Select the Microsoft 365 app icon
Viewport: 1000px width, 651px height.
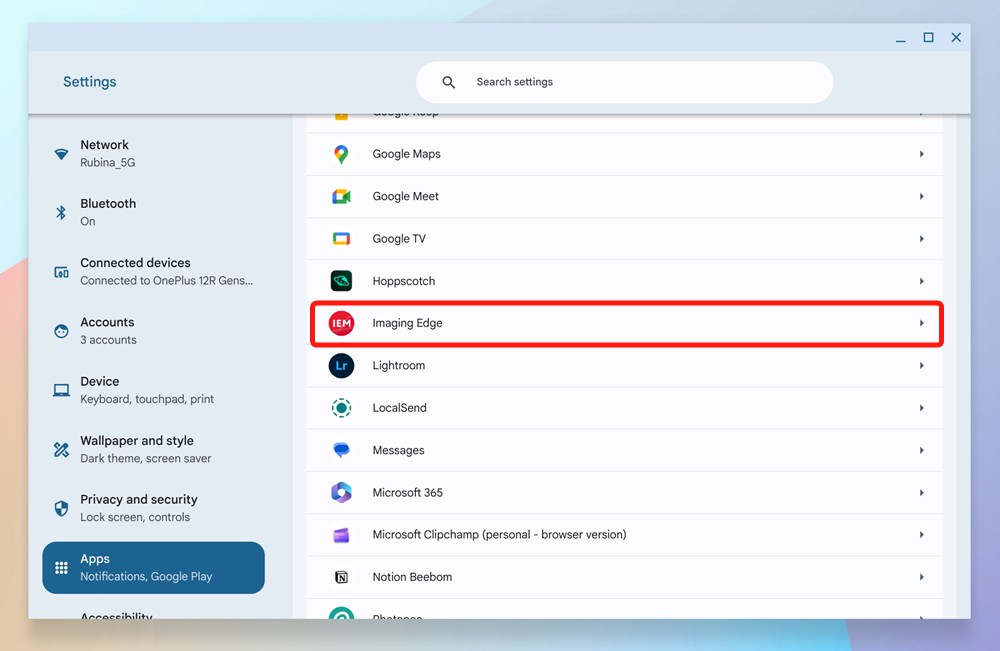point(341,492)
